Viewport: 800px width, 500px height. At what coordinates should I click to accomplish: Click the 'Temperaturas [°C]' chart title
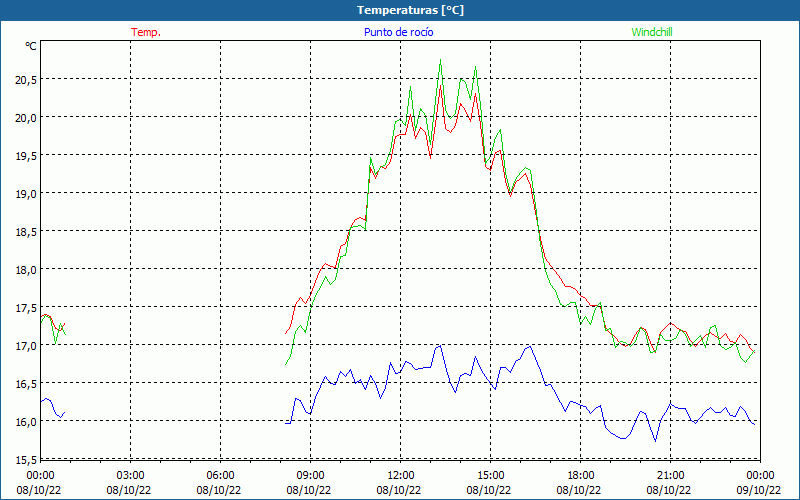tap(411, 10)
